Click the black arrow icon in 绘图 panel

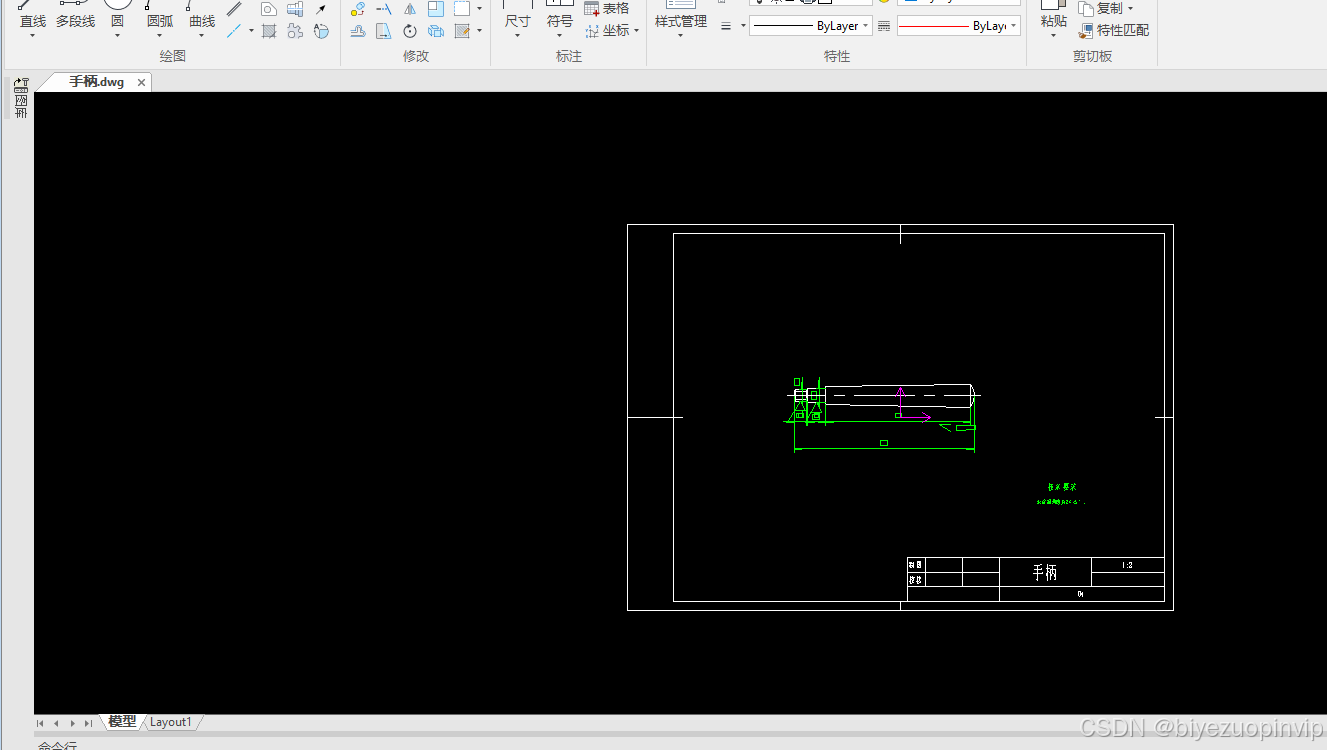point(321,9)
